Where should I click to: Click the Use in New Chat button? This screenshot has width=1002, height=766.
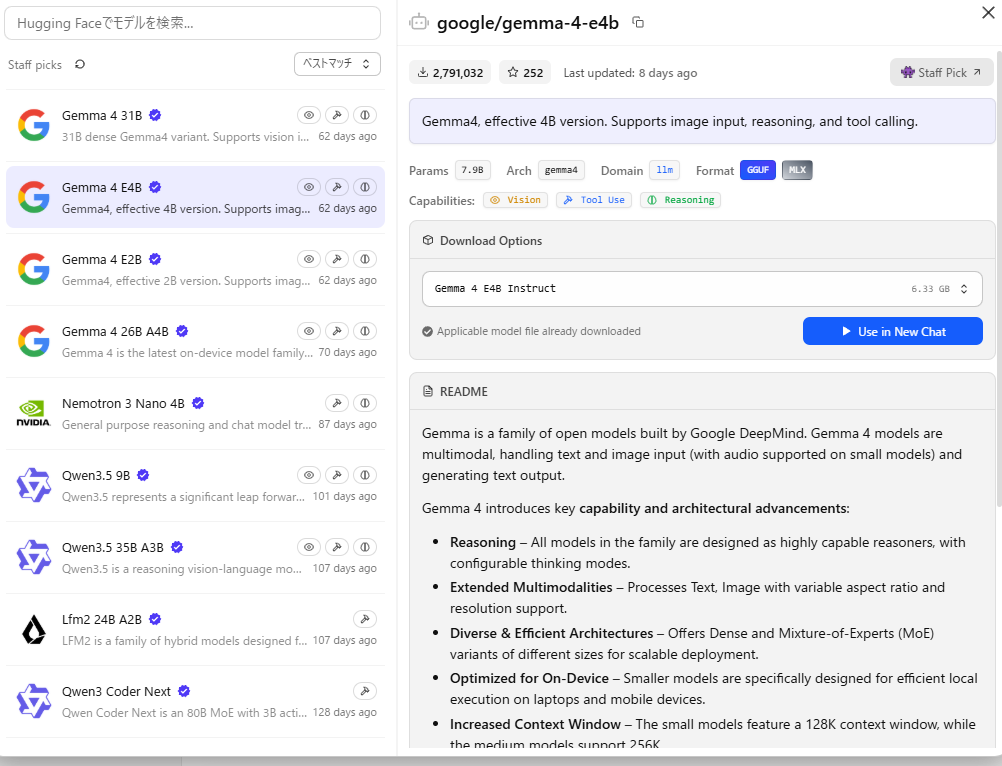coord(893,331)
